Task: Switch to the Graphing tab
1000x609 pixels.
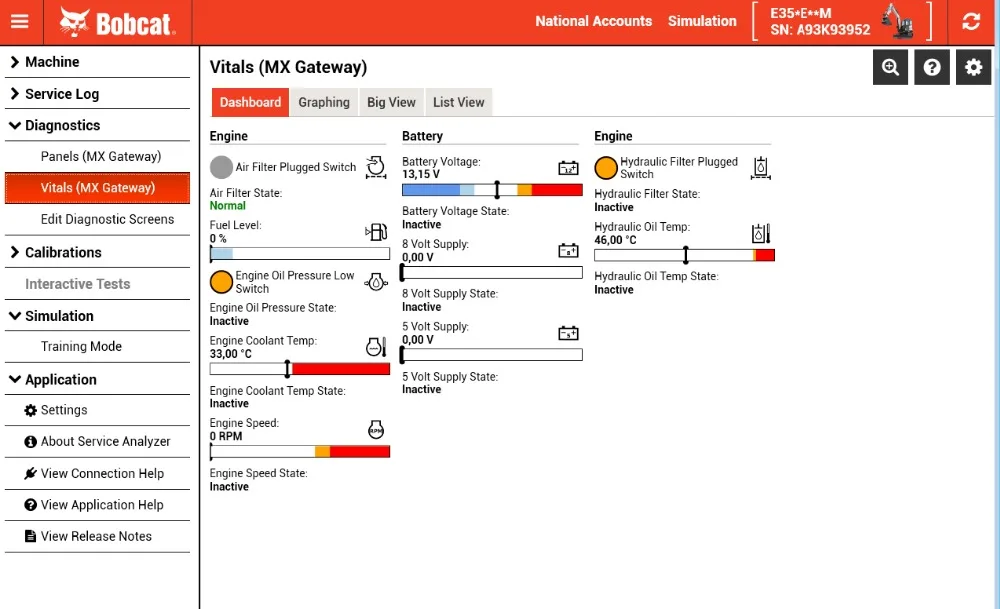Action: pyautogui.click(x=324, y=102)
